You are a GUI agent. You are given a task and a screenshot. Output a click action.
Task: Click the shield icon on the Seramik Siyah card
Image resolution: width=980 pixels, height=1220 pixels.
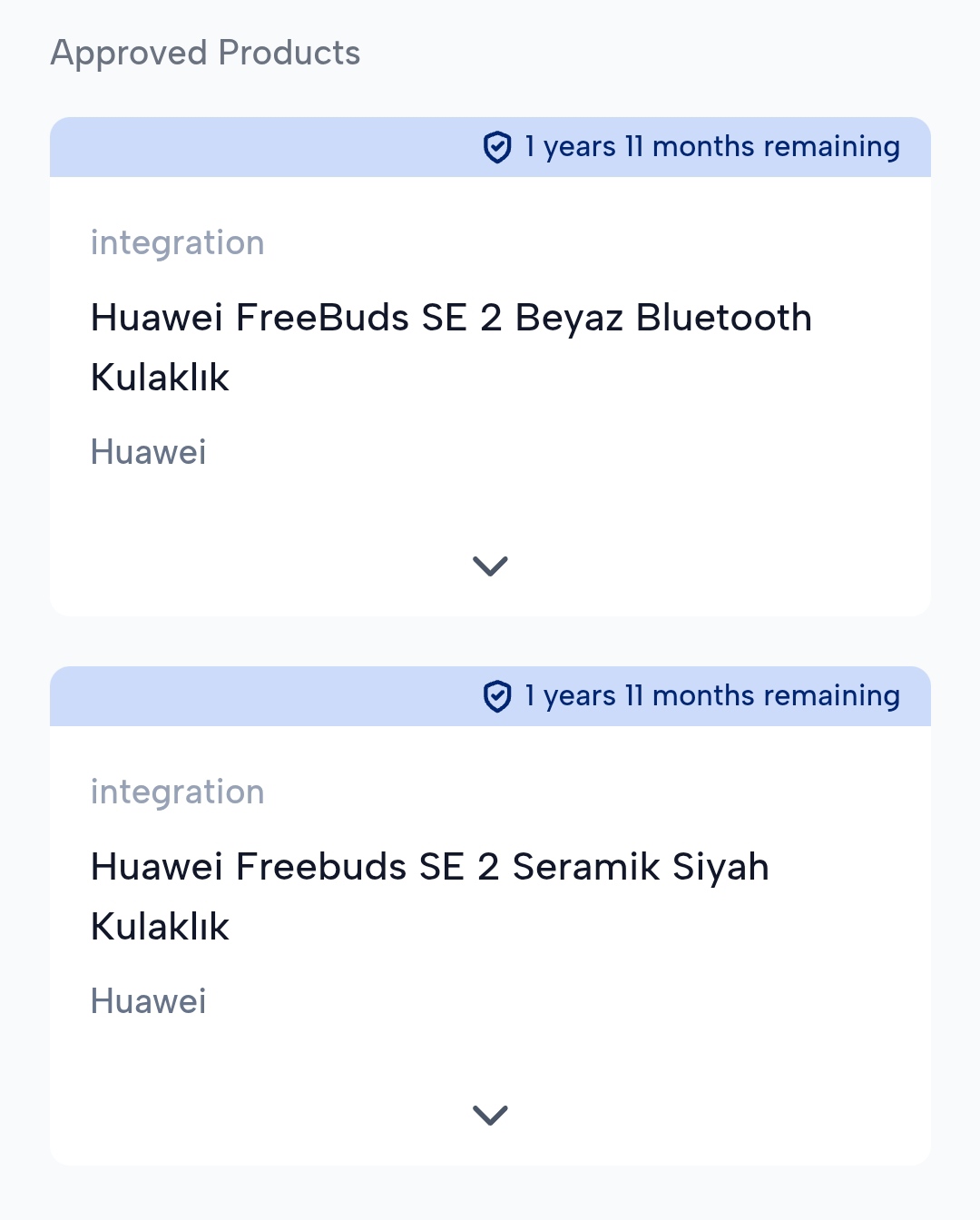pos(497,696)
